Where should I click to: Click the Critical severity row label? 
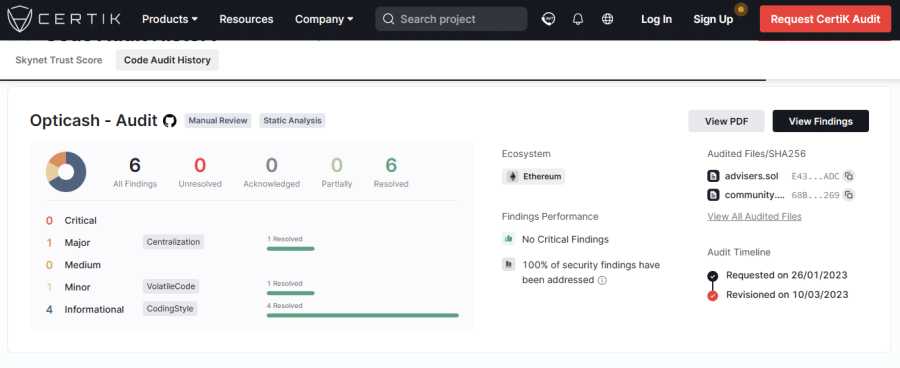(80, 220)
